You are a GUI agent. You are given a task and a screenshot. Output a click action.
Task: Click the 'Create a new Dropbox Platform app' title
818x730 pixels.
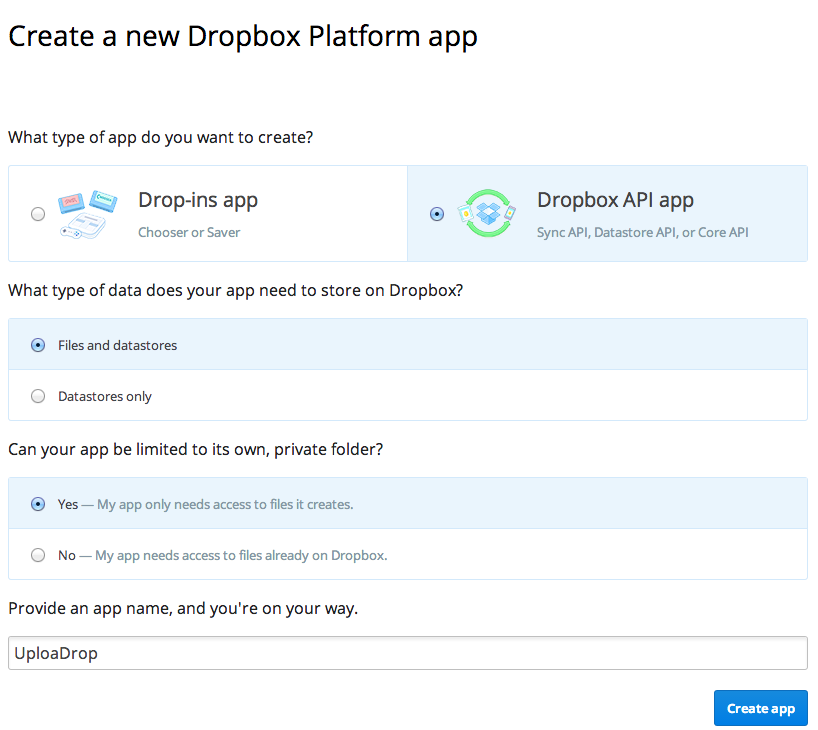[243, 37]
